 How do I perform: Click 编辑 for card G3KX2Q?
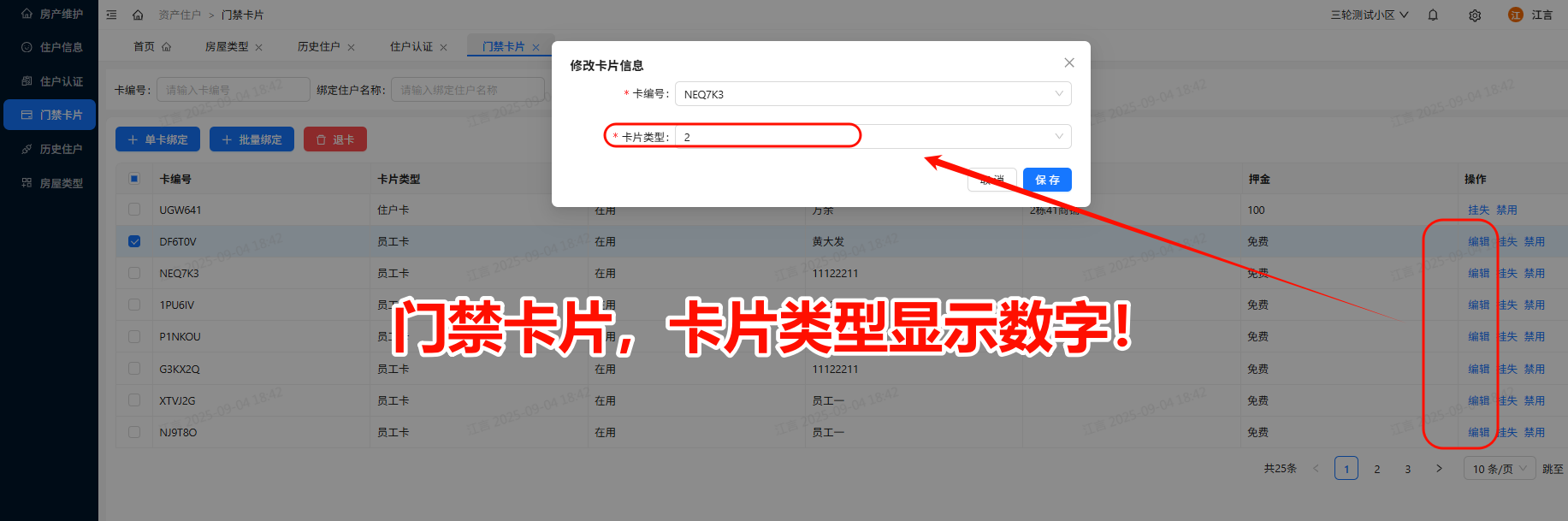[x=1478, y=370]
